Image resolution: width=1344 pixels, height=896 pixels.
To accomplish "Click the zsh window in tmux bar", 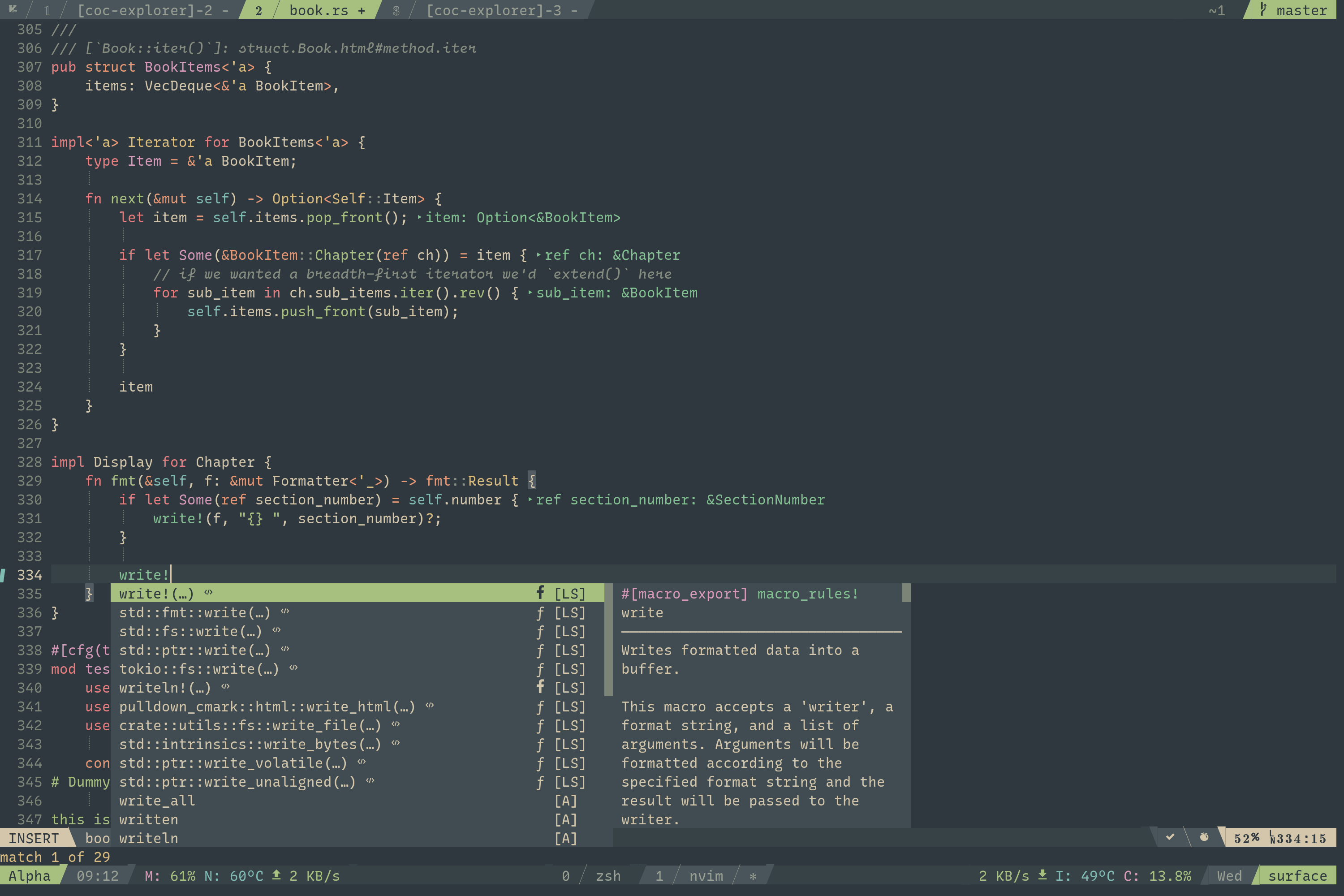I will (607, 876).
